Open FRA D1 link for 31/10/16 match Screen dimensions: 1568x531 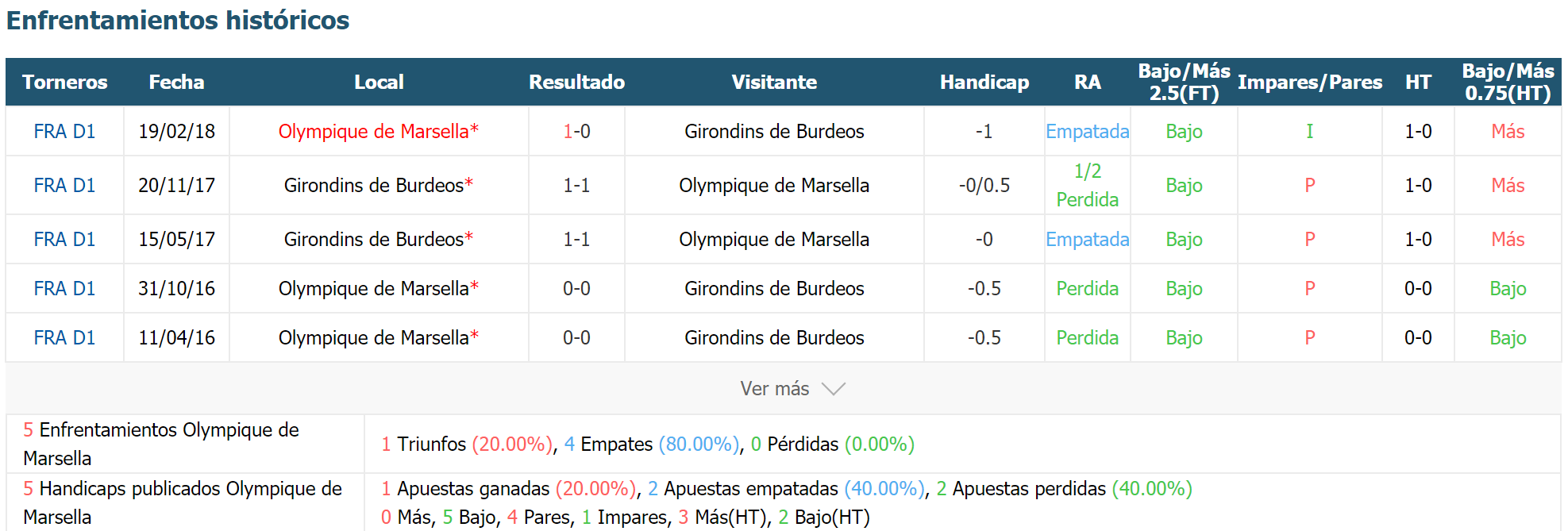tap(64, 289)
